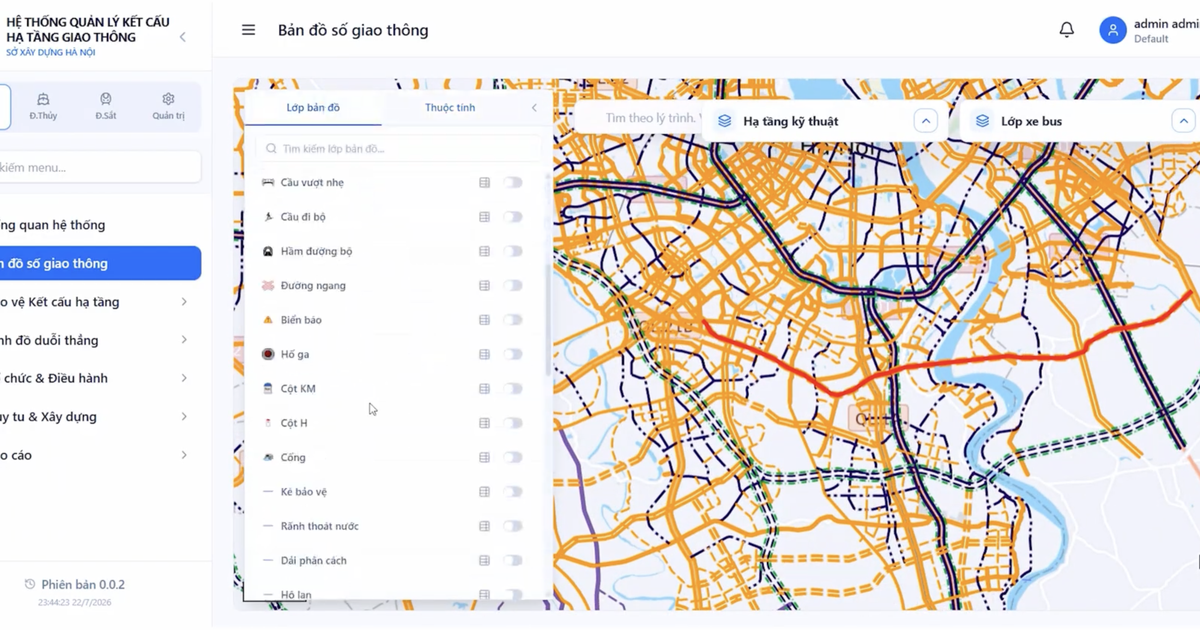Enable the Hầm đường bộ layer

coord(513,251)
